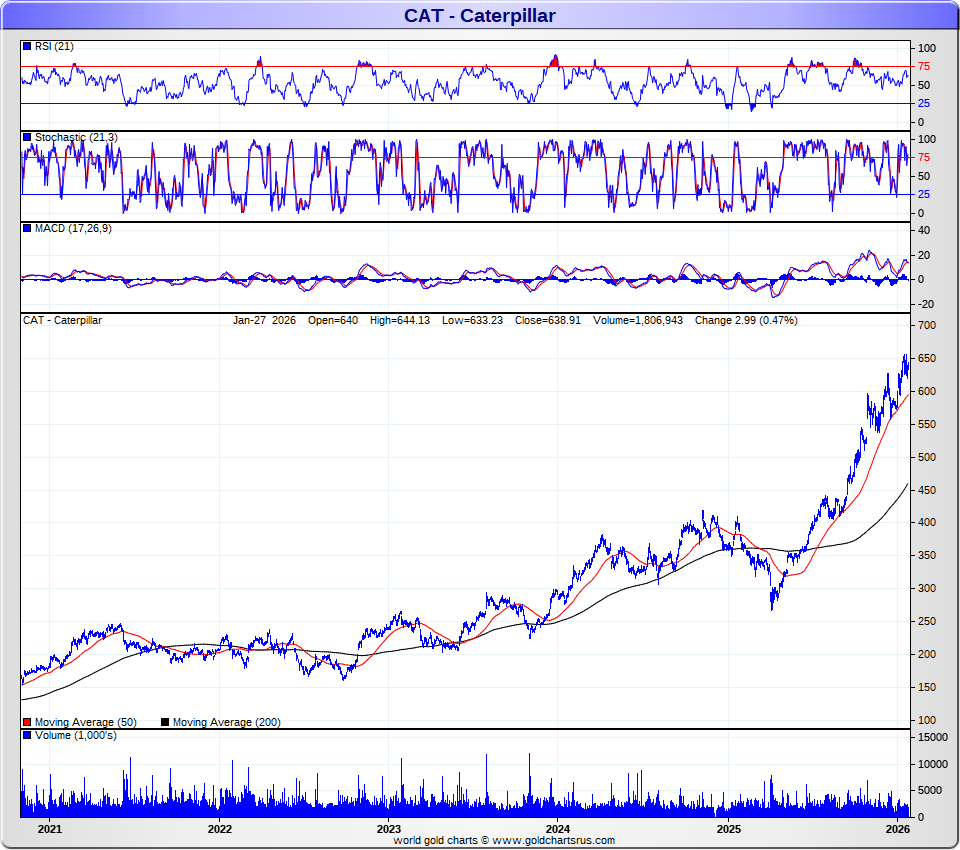Click the 'Open=640' value

332,320
